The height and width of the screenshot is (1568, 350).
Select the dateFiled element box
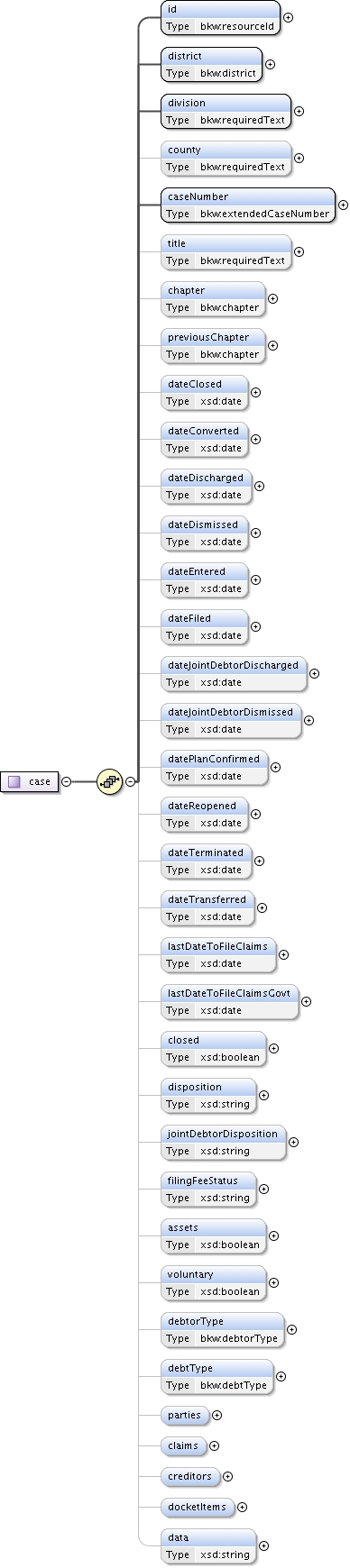coord(205,626)
